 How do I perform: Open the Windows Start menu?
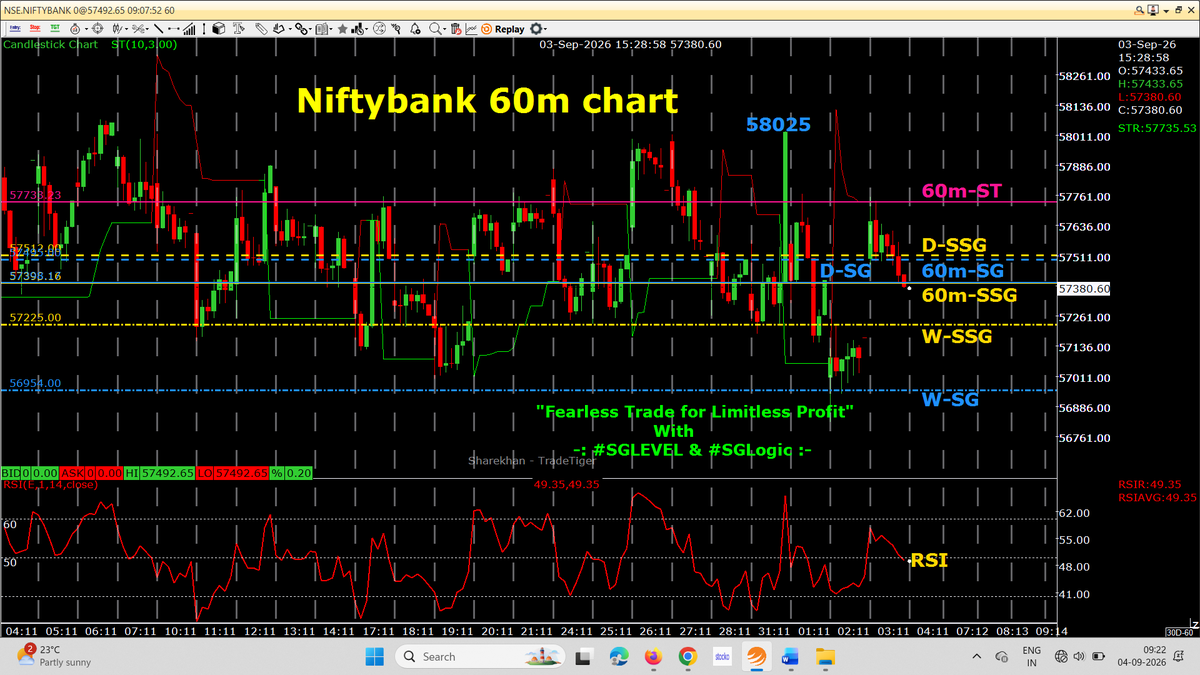coord(374,656)
